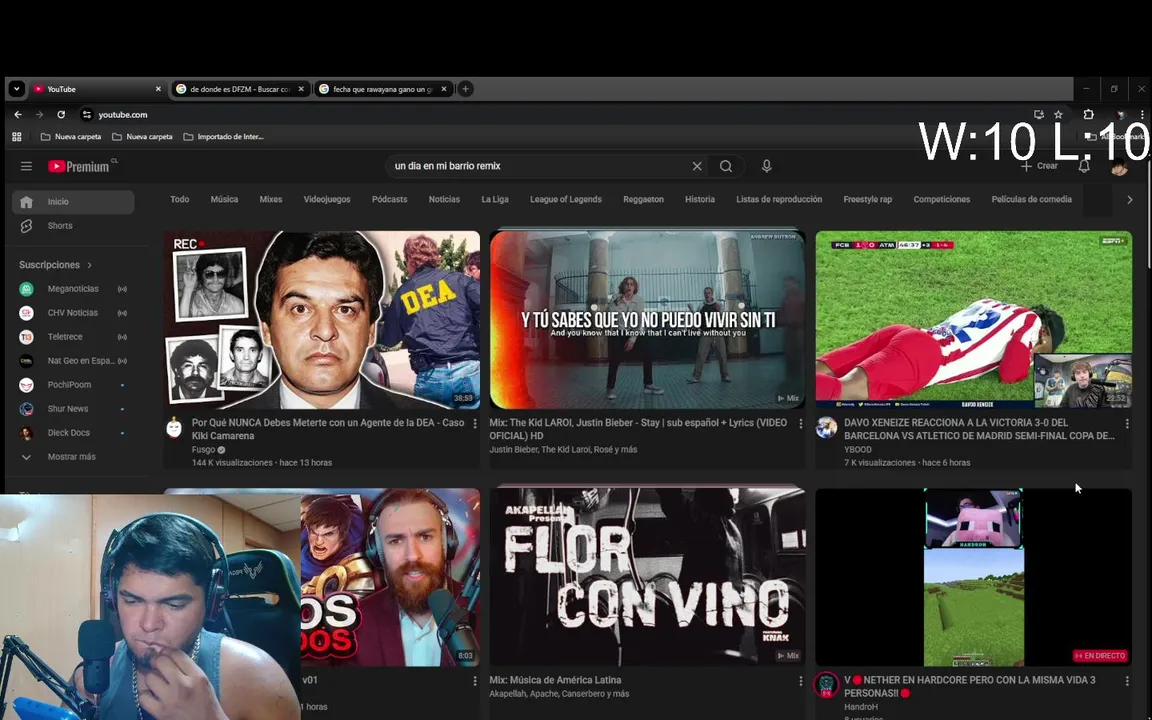
Task: Click the HandroH channel avatar
Action: [x=827, y=685]
